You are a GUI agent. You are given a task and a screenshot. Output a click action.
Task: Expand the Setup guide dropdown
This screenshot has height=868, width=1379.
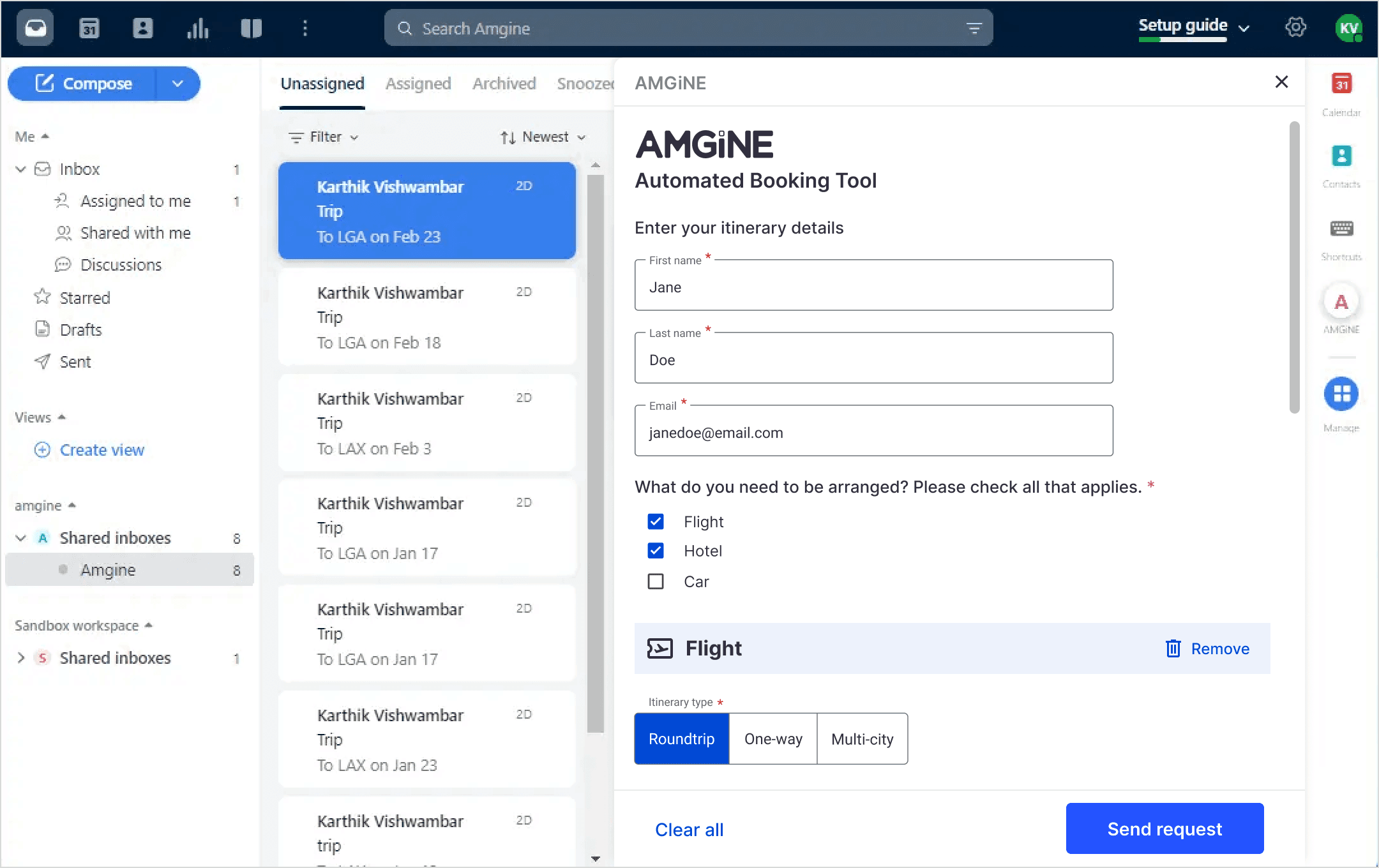1244,27
